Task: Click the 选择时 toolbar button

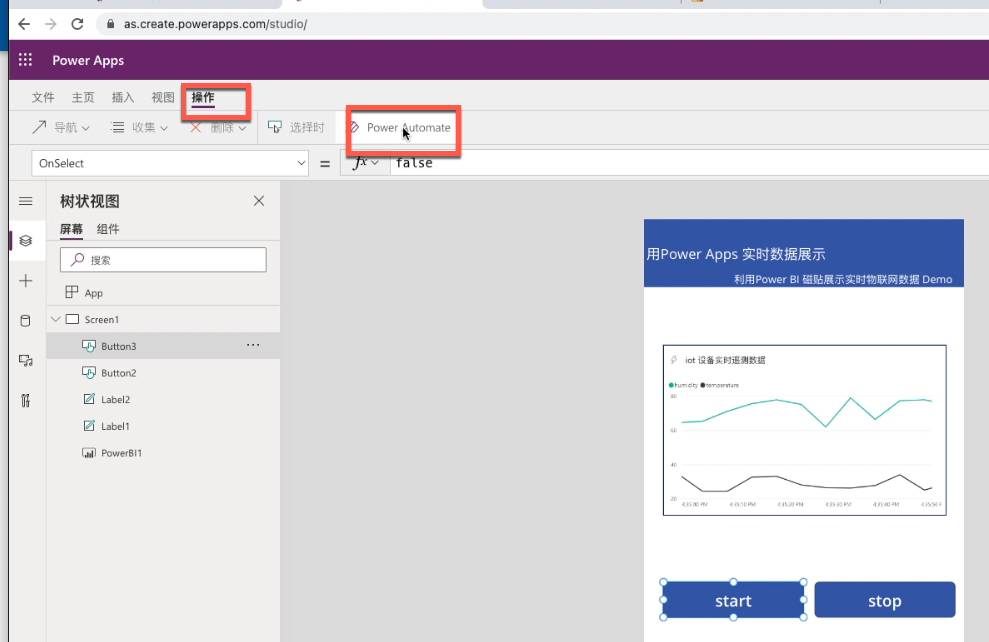Action: (x=296, y=127)
